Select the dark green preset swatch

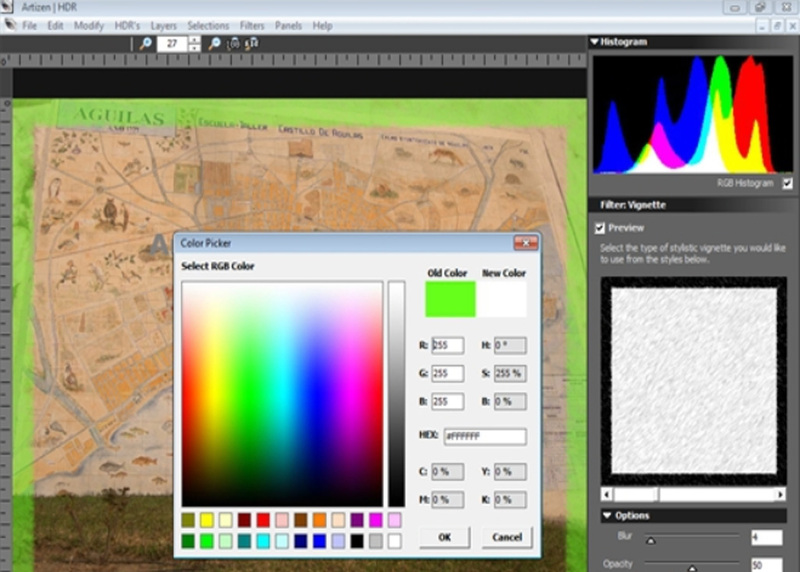188,541
